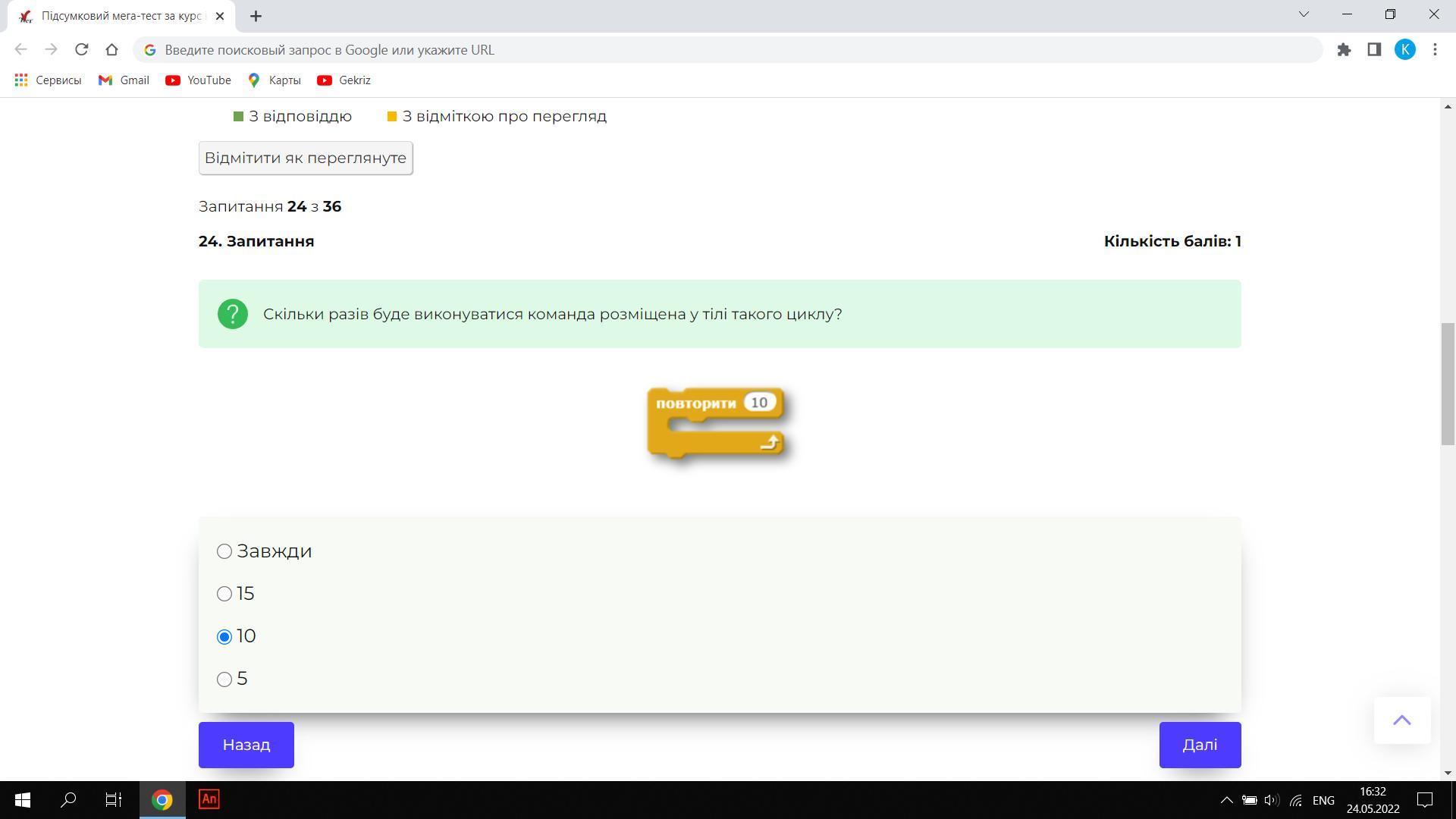Open the Chrome profile avatar K
Viewport: 1456px width, 819px height.
coord(1404,50)
